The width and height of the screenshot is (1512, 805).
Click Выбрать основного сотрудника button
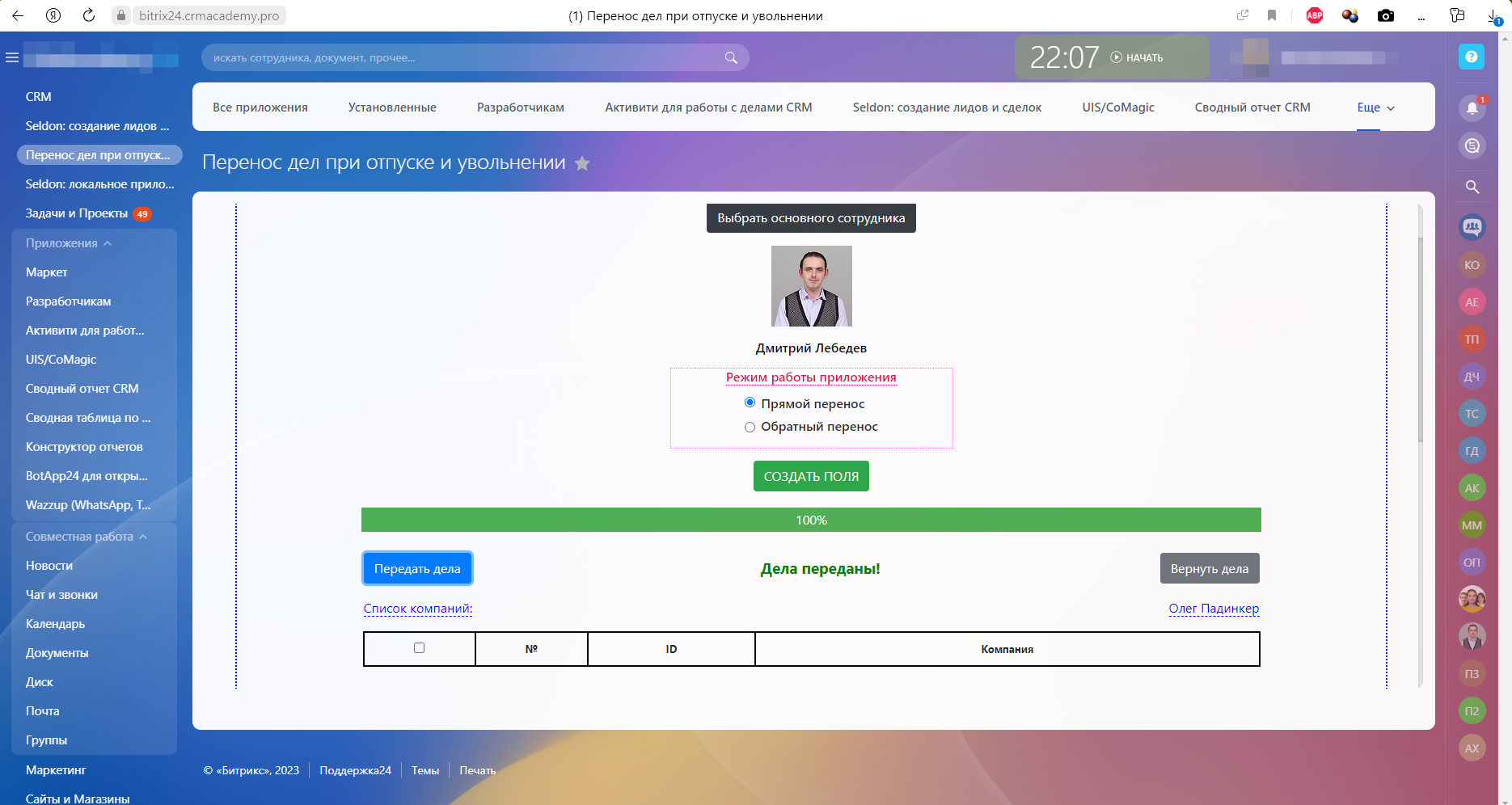coord(811,218)
